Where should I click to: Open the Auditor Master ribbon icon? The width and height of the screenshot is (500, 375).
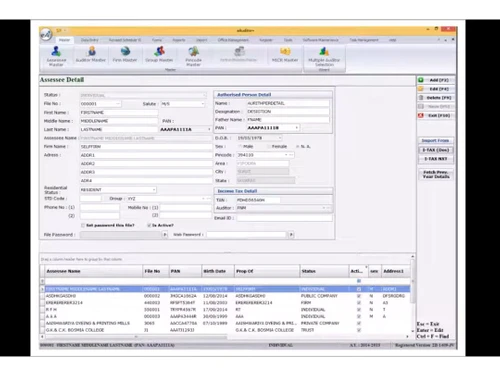click(x=90, y=55)
